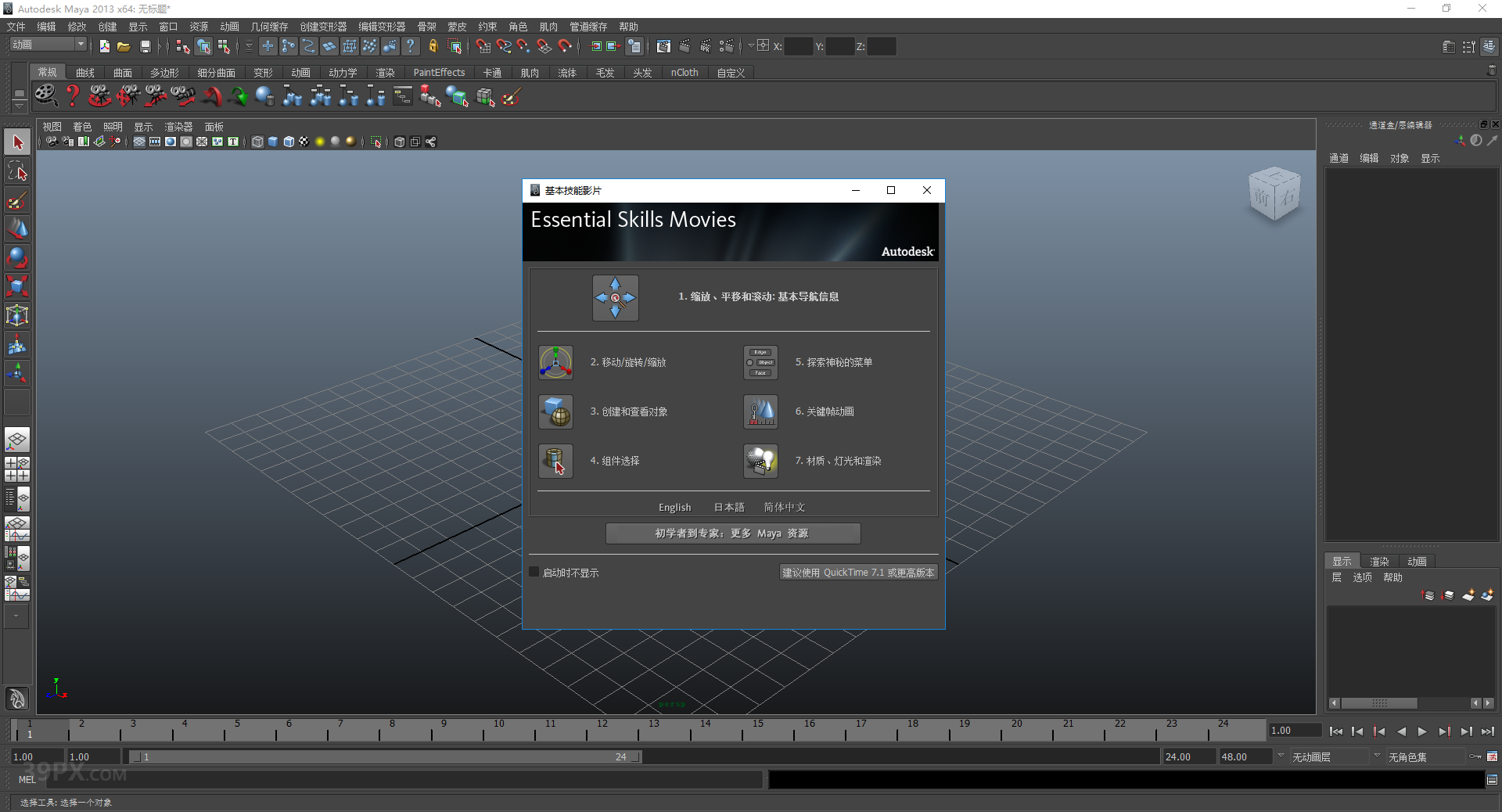
Task: Enable the don't show at startup checkbox
Action: (534, 573)
